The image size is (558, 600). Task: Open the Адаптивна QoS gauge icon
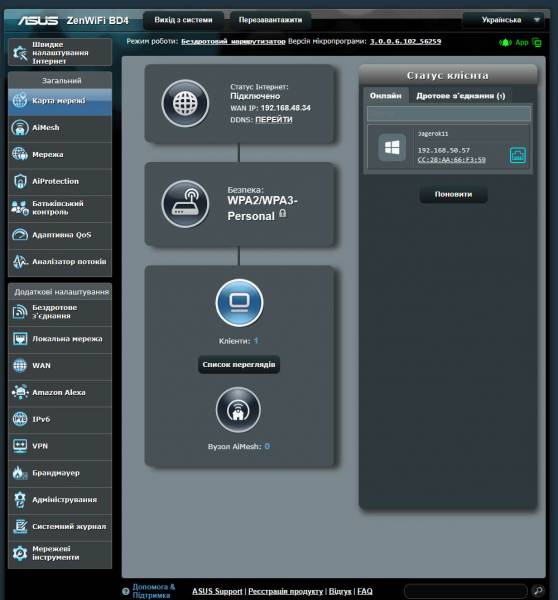(x=20, y=235)
